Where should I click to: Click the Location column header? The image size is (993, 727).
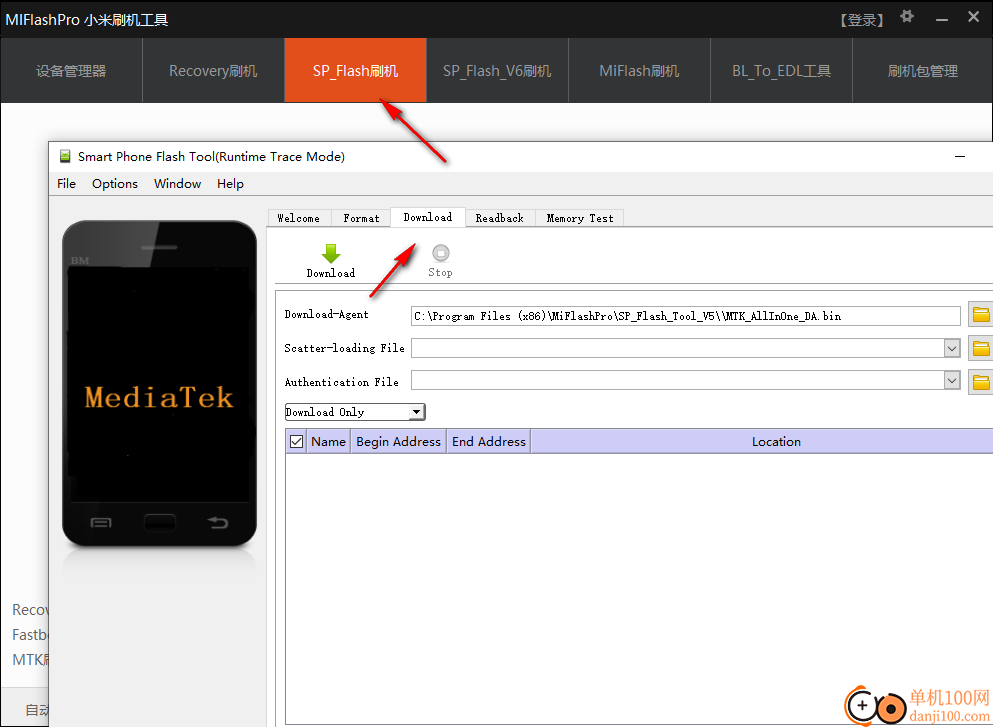761,441
